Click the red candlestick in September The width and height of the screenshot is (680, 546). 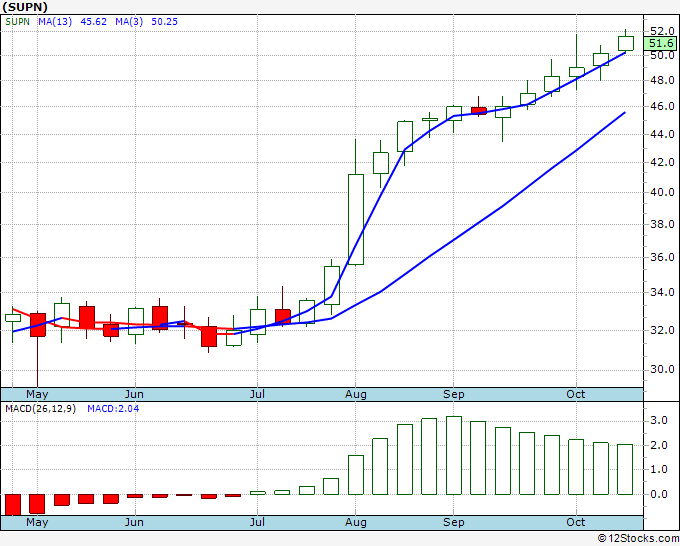(x=479, y=111)
